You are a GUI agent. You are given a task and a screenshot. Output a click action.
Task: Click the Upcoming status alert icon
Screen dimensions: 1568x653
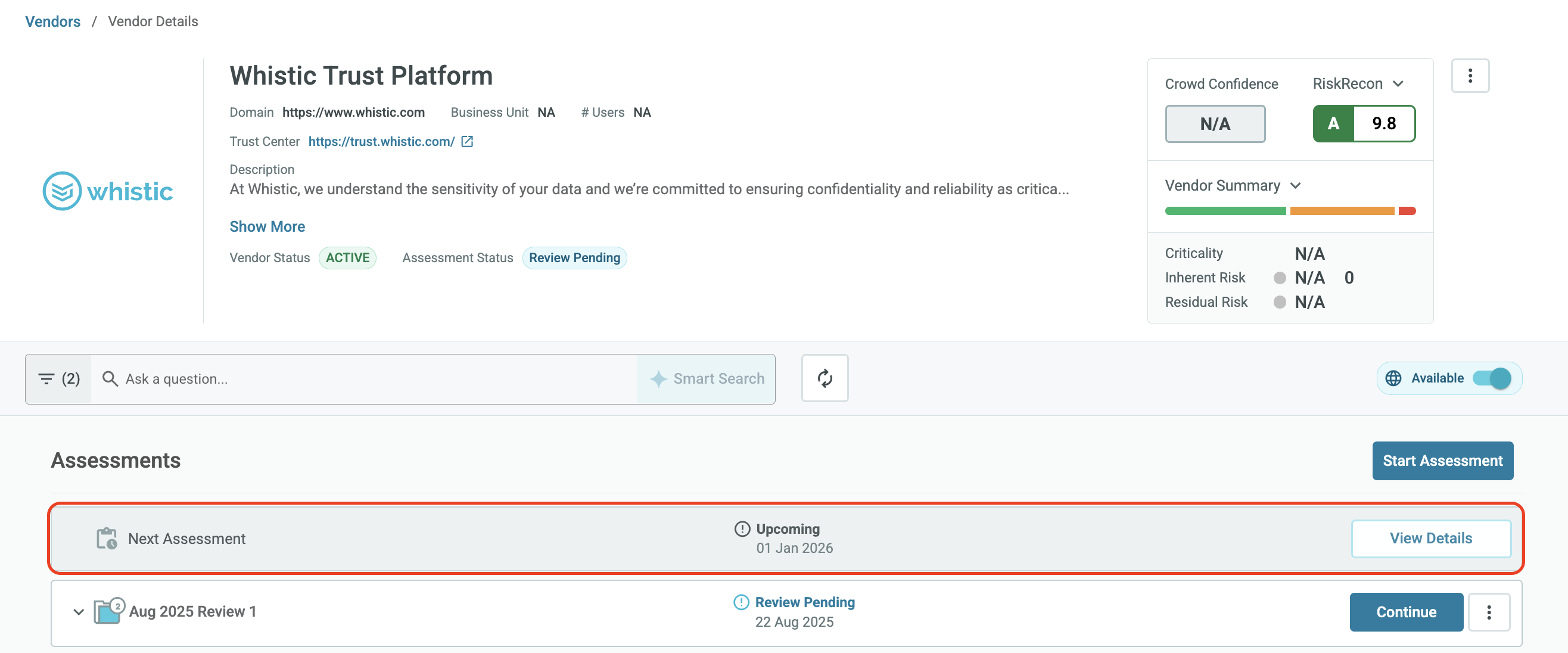(742, 529)
